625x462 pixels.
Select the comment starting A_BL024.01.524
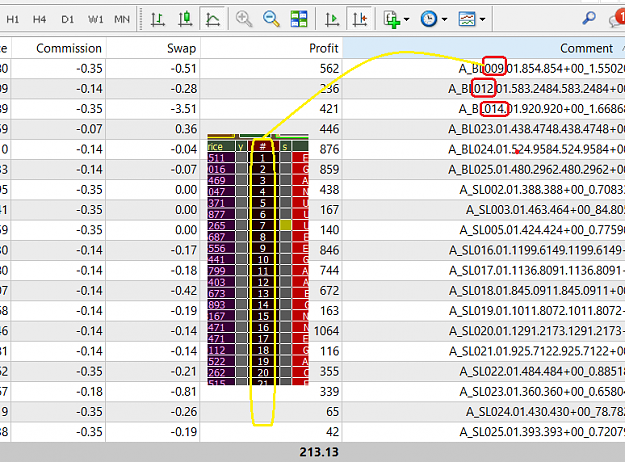coord(537,149)
